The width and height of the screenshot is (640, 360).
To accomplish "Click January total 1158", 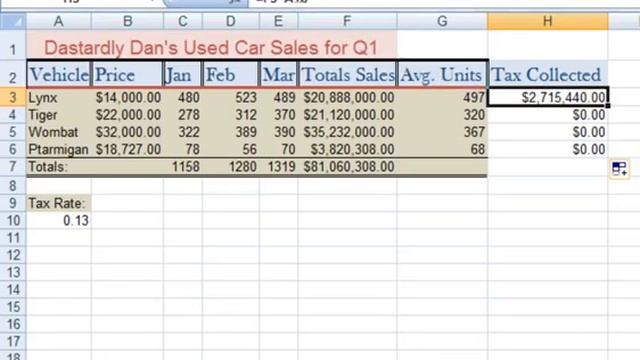I will click(183, 167).
